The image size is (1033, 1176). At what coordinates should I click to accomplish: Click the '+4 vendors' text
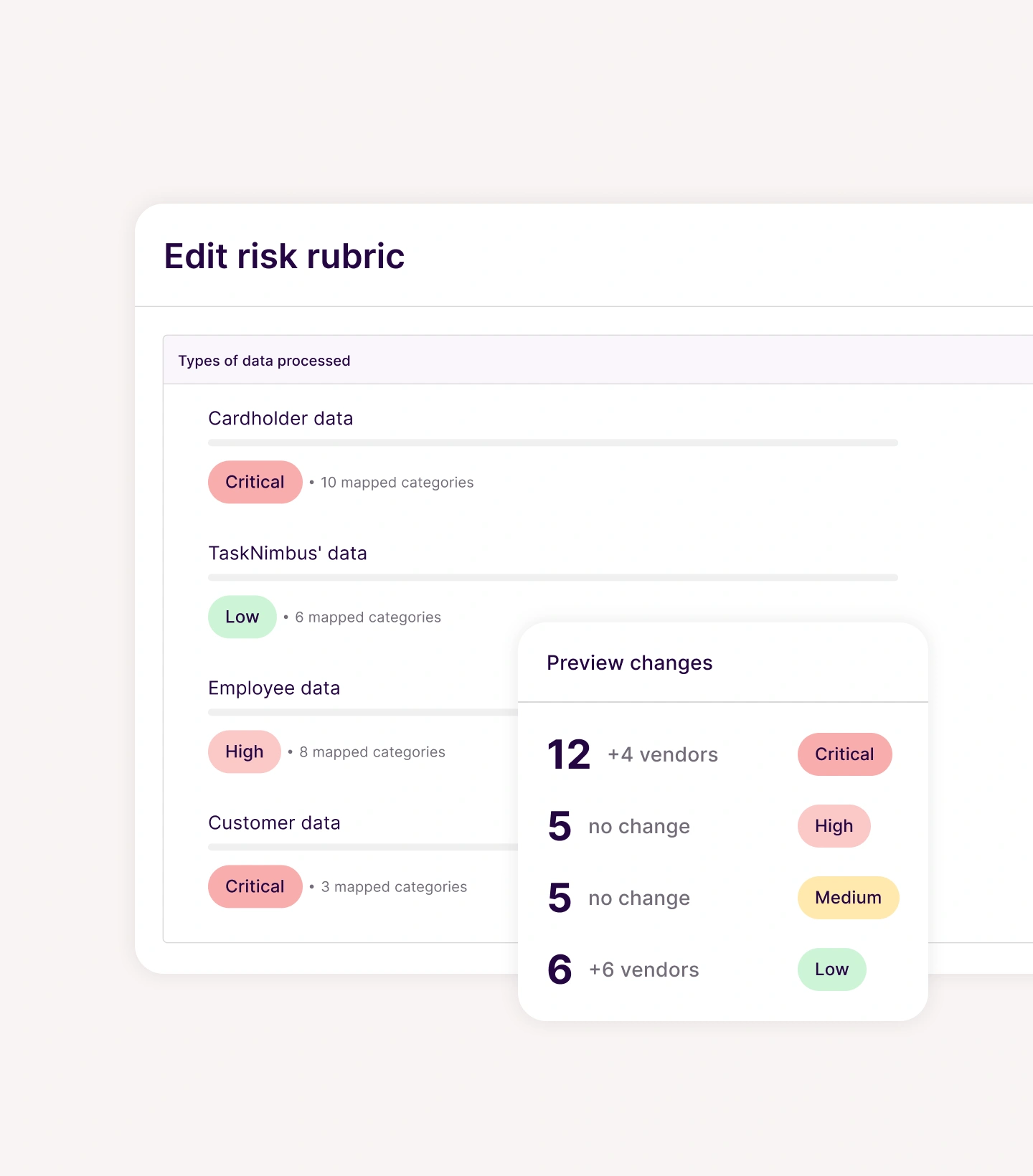[x=663, y=755]
